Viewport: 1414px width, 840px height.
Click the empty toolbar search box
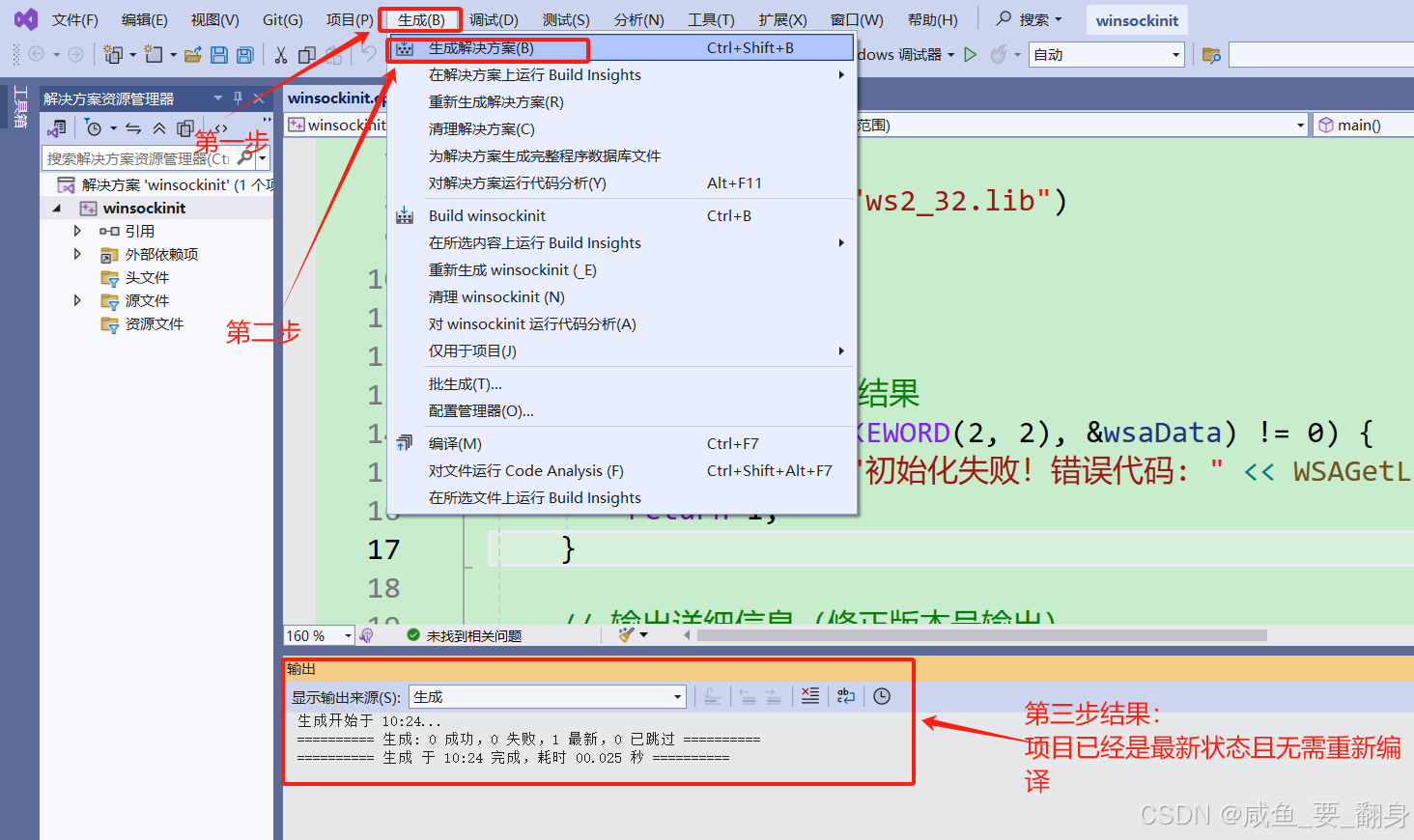click(1321, 55)
